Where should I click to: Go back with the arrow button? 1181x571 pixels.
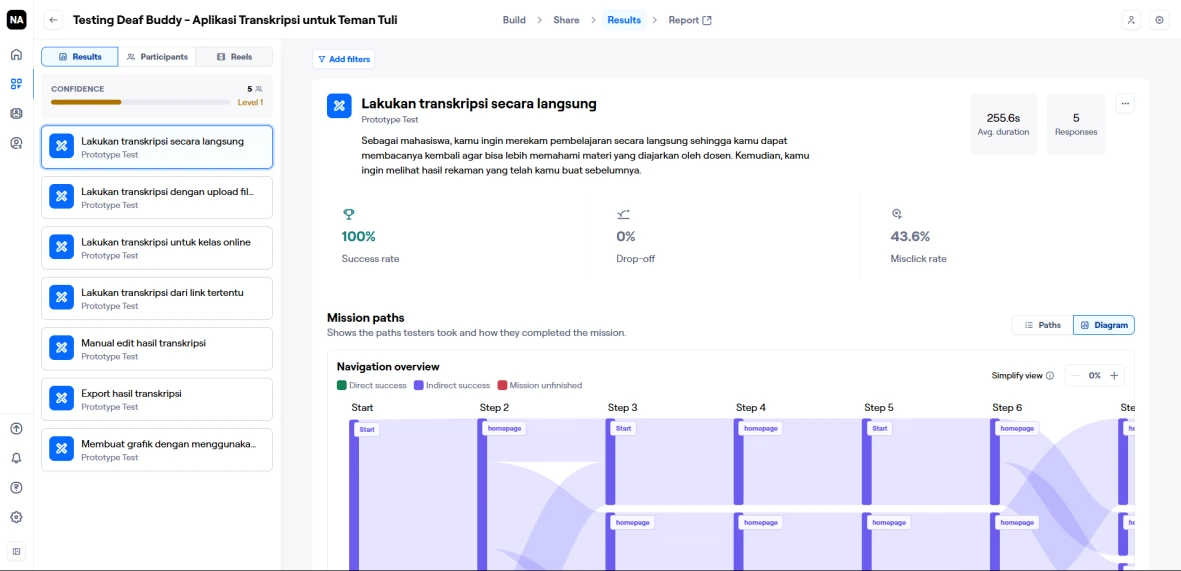tap(53, 20)
